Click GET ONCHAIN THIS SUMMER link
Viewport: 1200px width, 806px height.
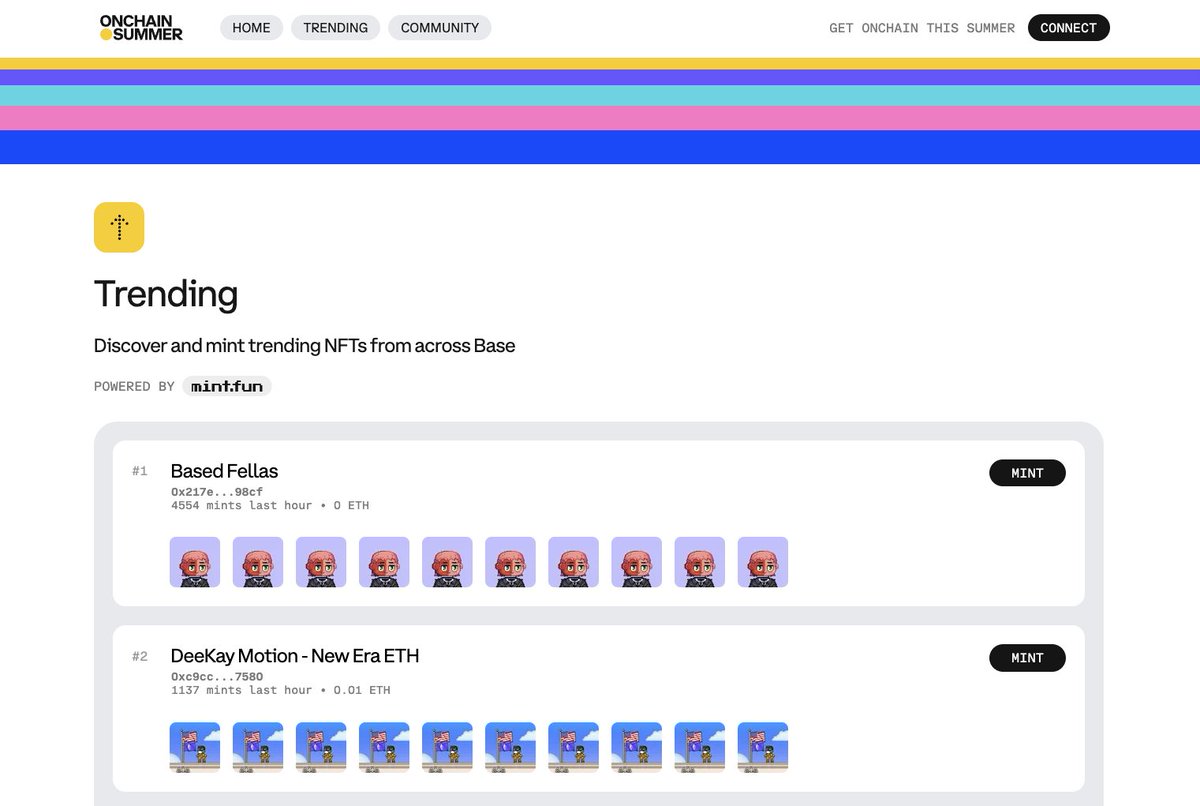tap(922, 28)
